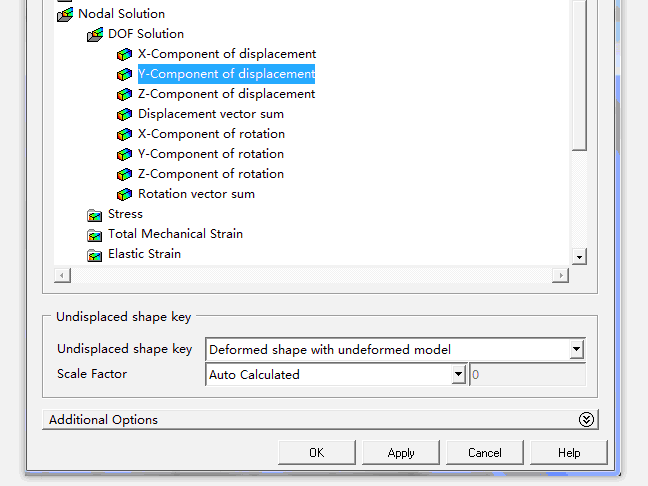Click the X-Component of displacement contour icon

124,54
